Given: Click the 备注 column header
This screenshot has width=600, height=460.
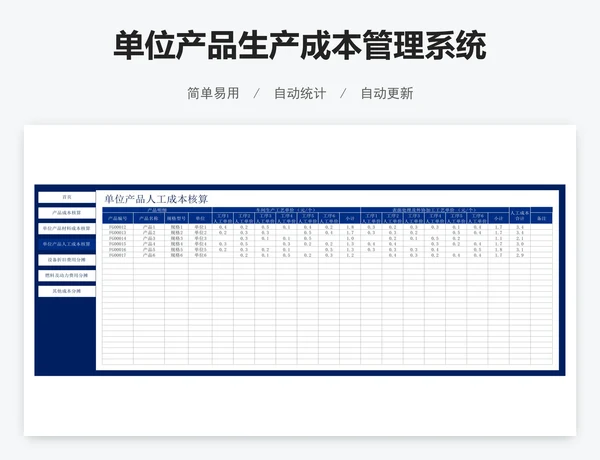Looking at the screenshot, I should click(x=541, y=219).
